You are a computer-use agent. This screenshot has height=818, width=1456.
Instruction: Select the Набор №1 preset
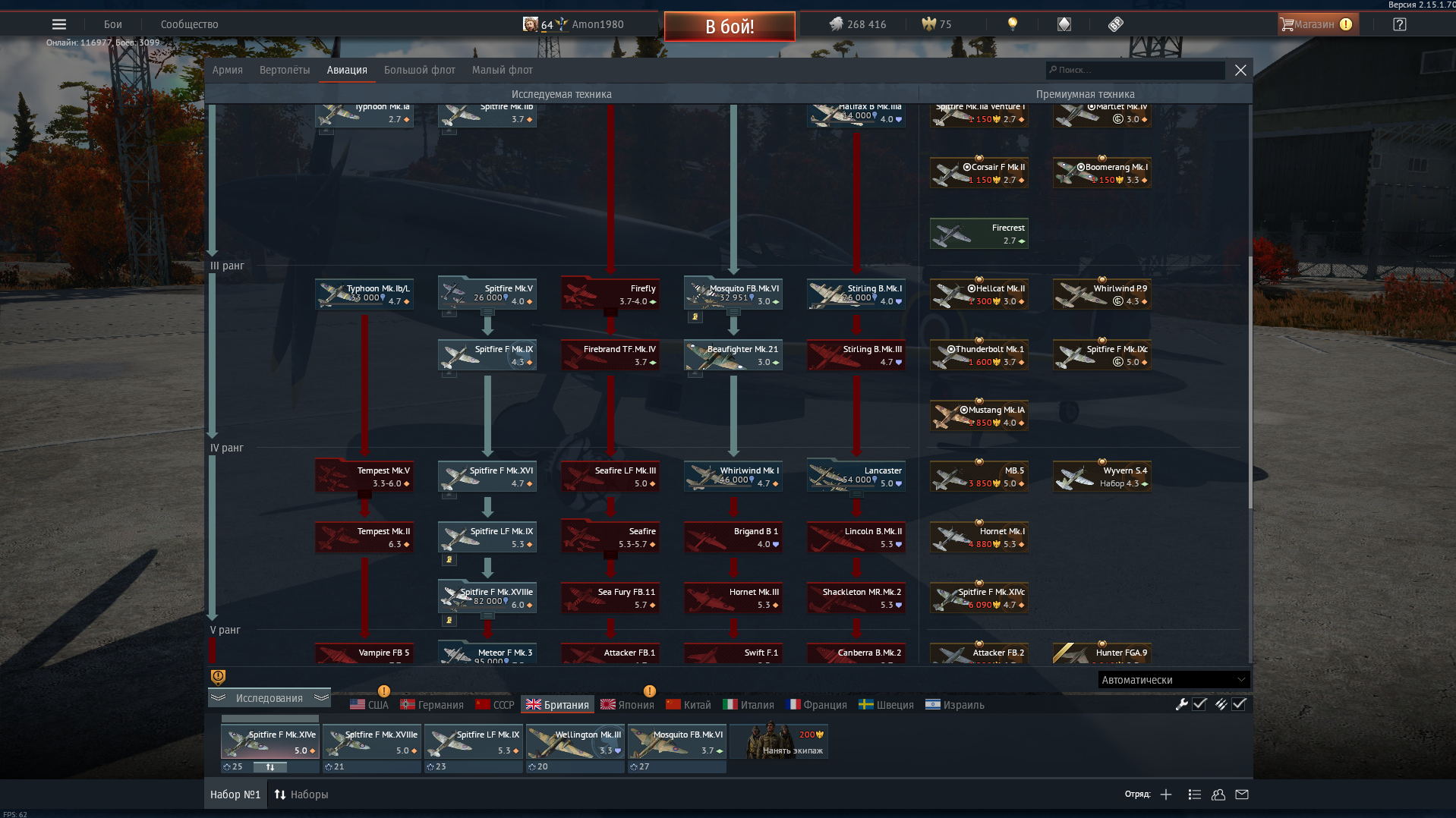(x=235, y=794)
